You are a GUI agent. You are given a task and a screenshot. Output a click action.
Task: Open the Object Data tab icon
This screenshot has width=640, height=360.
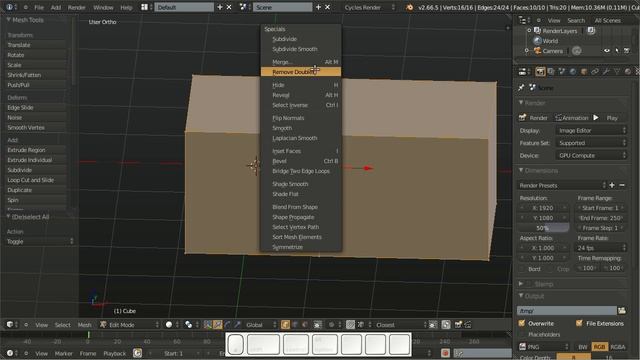pyautogui.click(x=617, y=72)
